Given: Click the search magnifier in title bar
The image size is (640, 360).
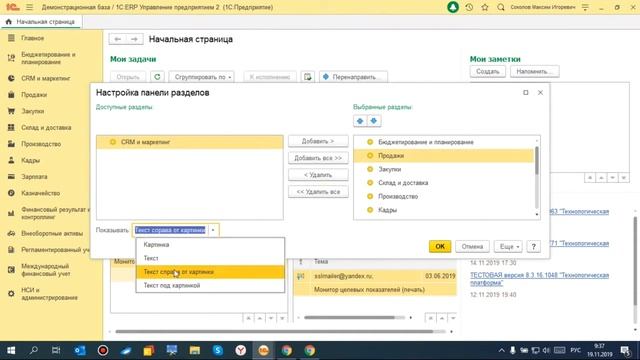Looking at the screenshot, I should 501,7.
